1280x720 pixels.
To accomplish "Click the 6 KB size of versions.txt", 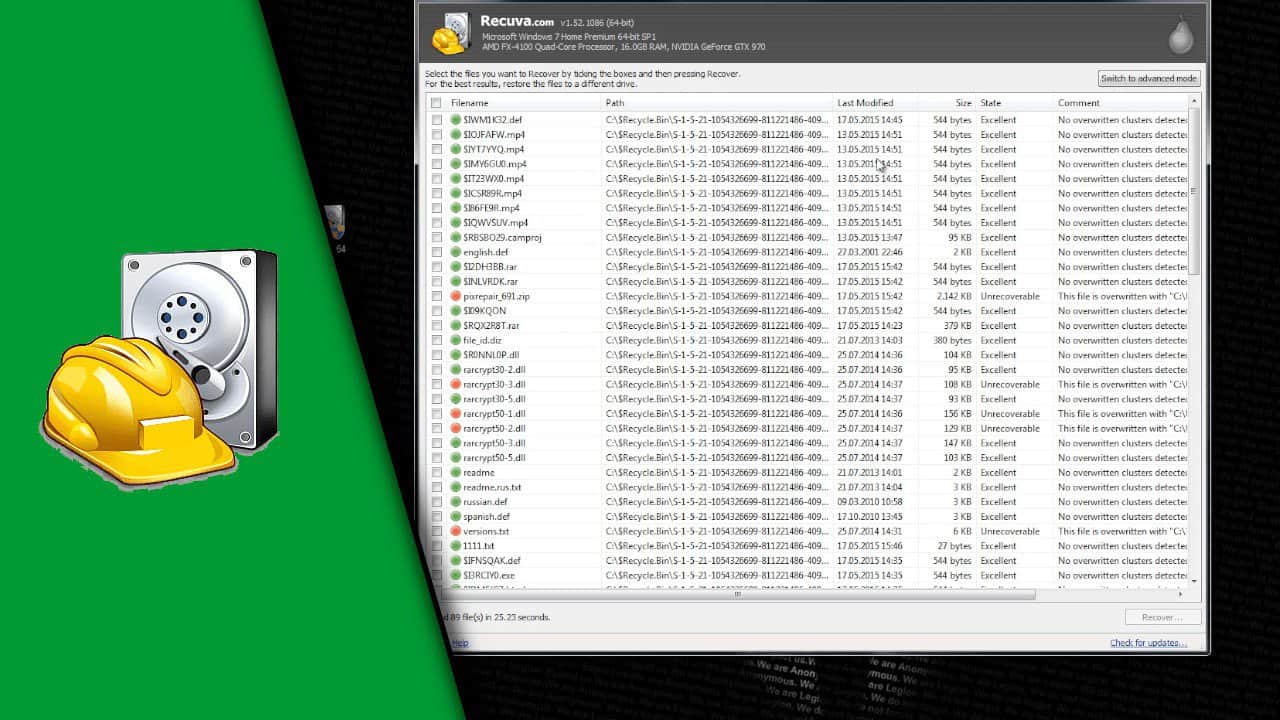I will click(x=961, y=531).
